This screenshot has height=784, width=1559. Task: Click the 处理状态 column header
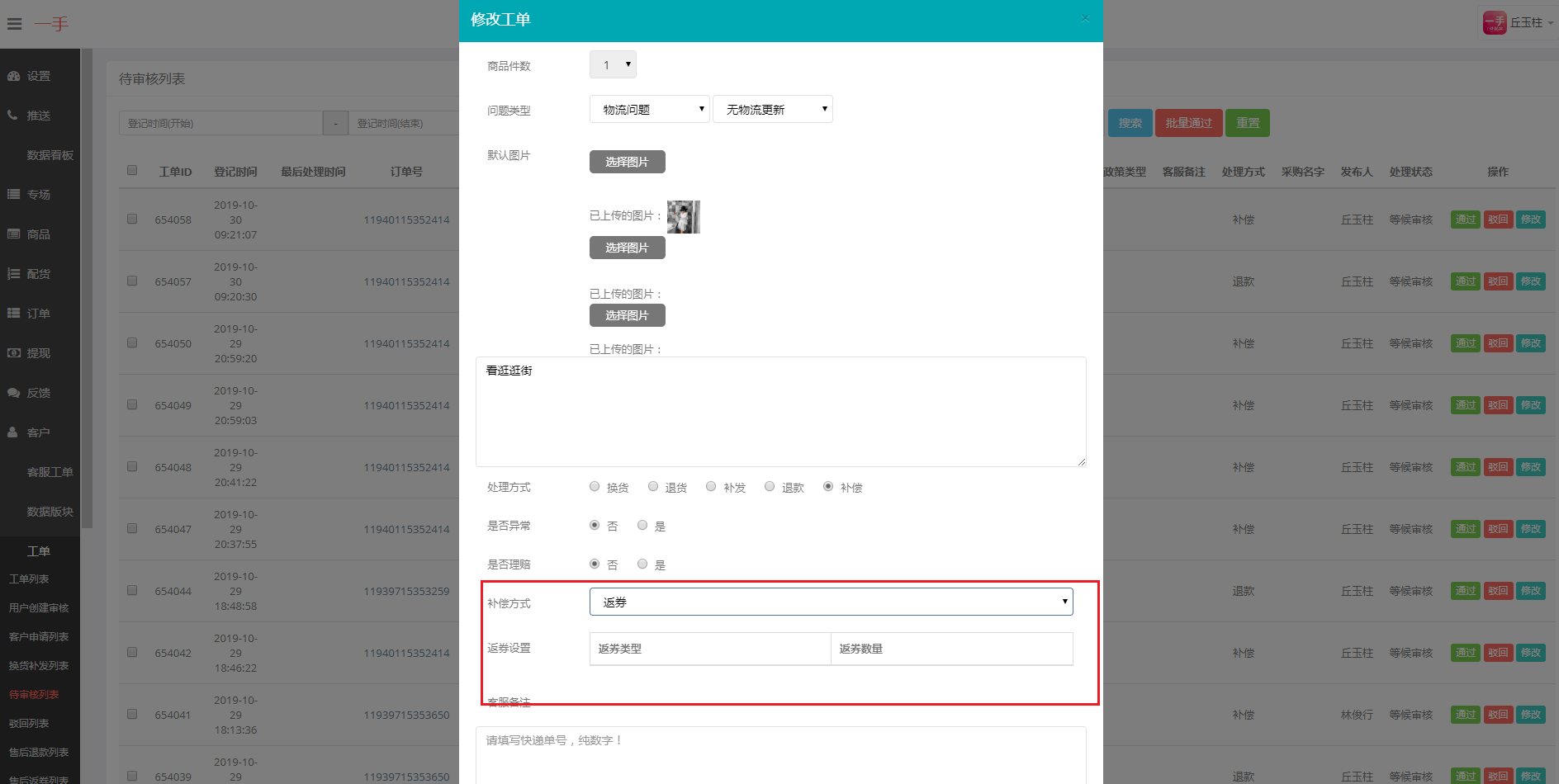[1410, 172]
